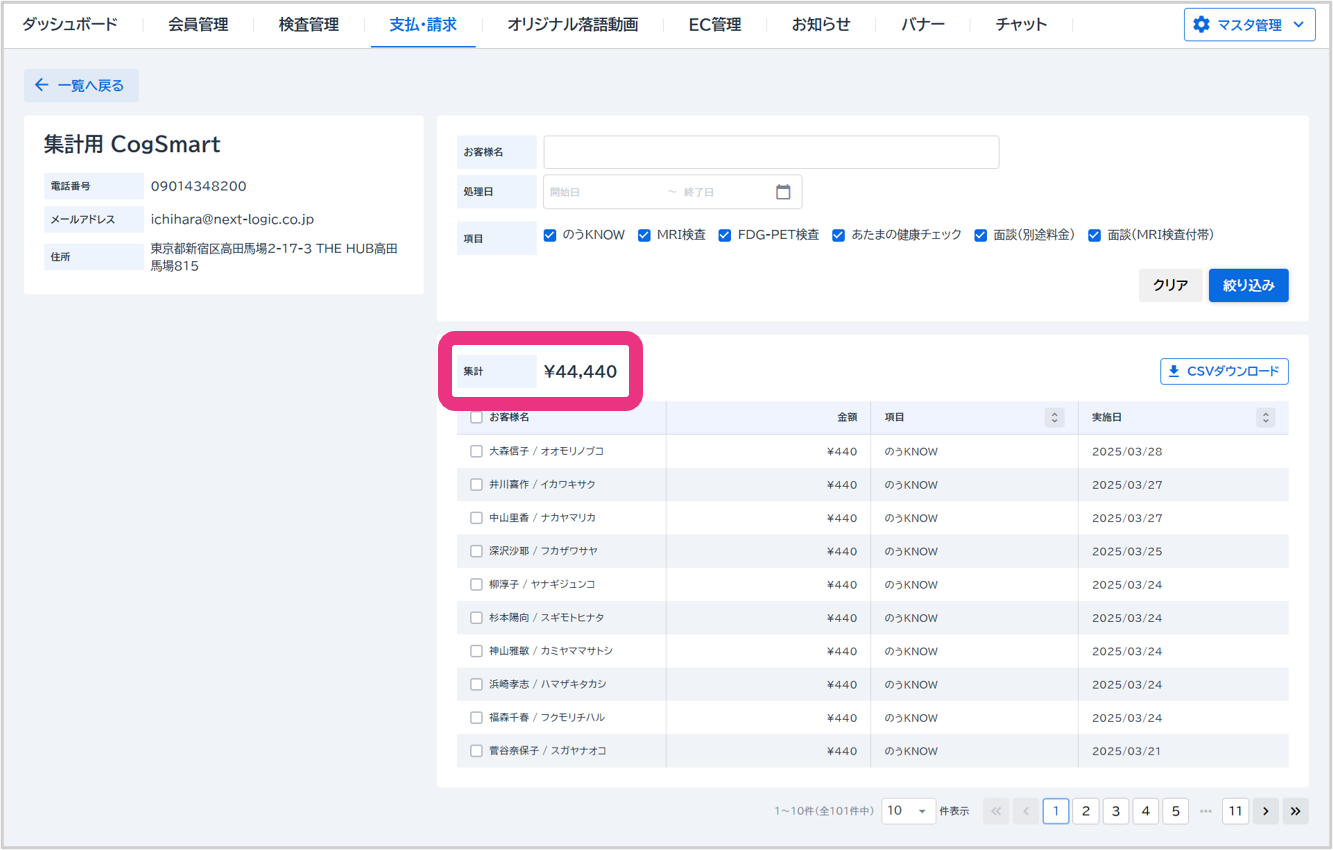This screenshot has width=1333, height=850.
Task: Expand the マスタ管理 dropdown menu
Action: pyautogui.click(x=1298, y=25)
